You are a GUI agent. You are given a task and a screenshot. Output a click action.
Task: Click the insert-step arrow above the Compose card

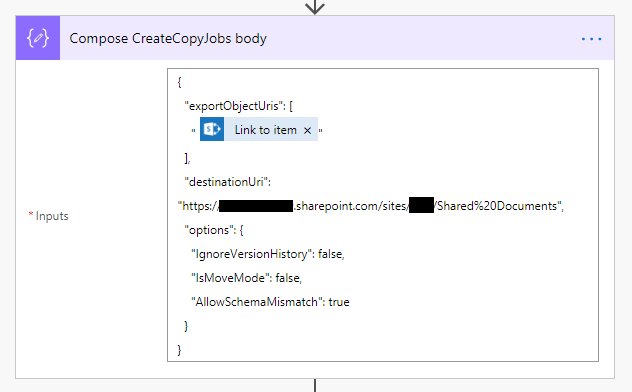[315, 7]
